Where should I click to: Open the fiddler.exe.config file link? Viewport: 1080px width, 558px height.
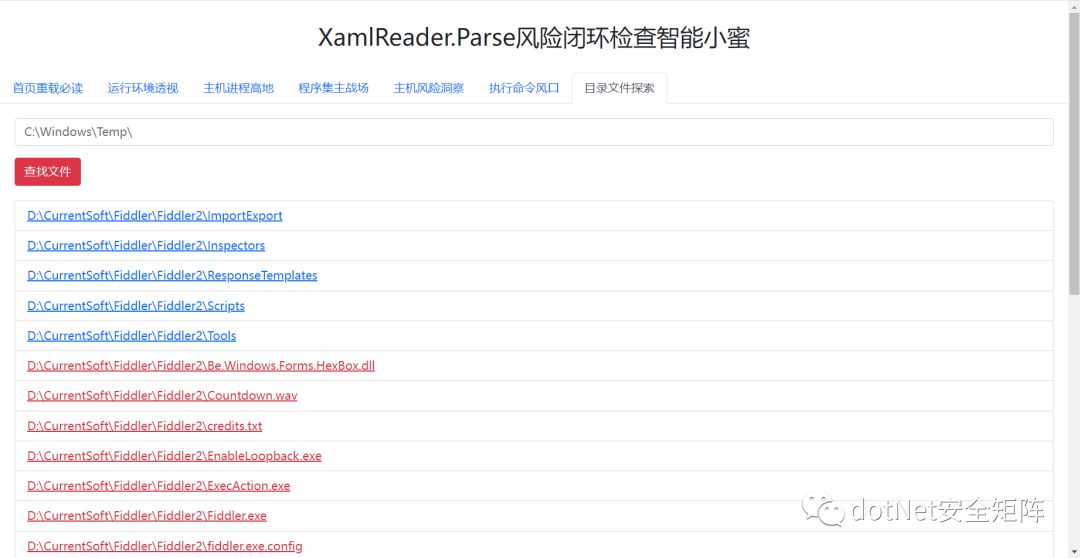(x=165, y=546)
